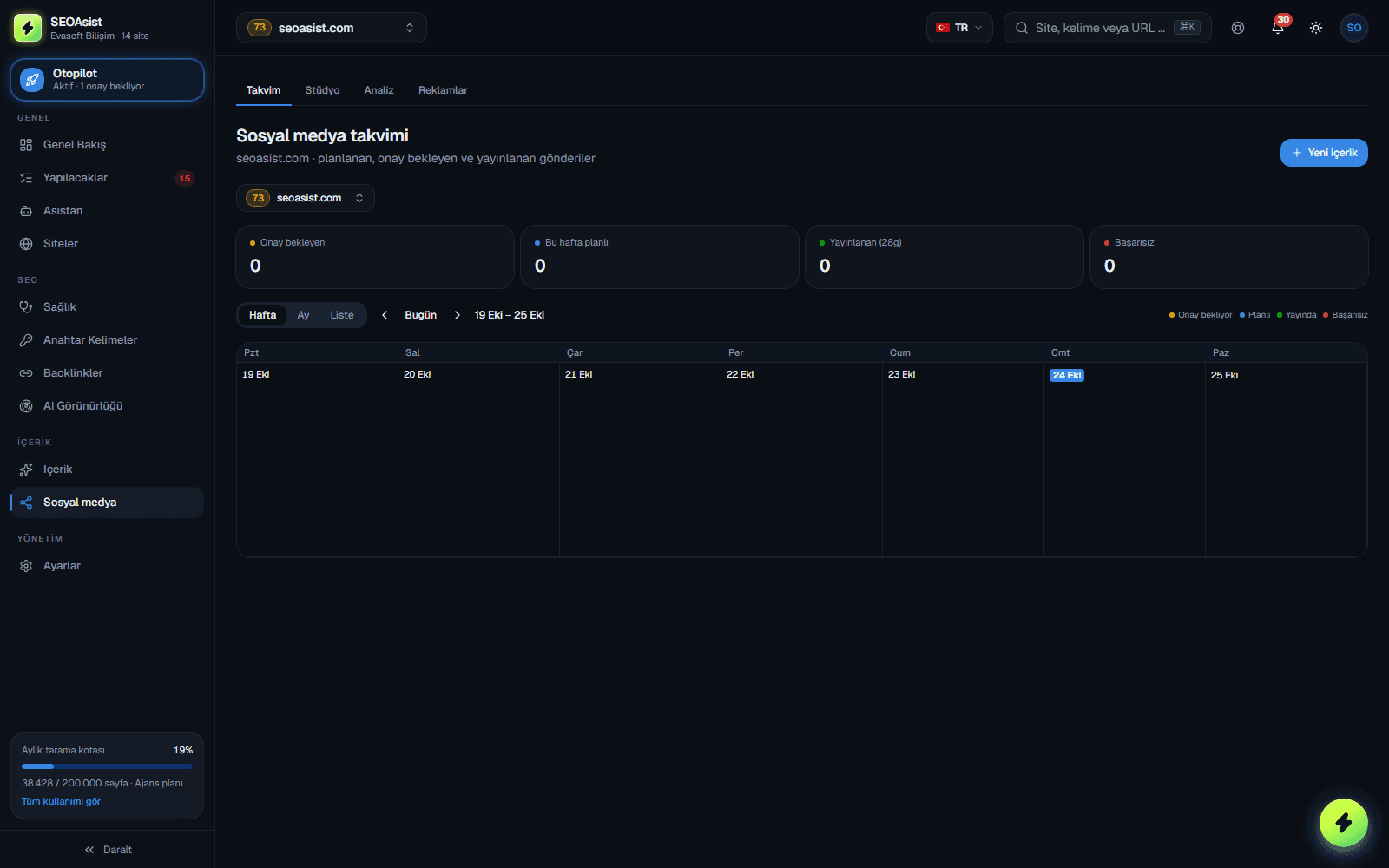The width and height of the screenshot is (1389, 868).
Task: Switch to the Stüdyo tab
Action: [322, 90]
